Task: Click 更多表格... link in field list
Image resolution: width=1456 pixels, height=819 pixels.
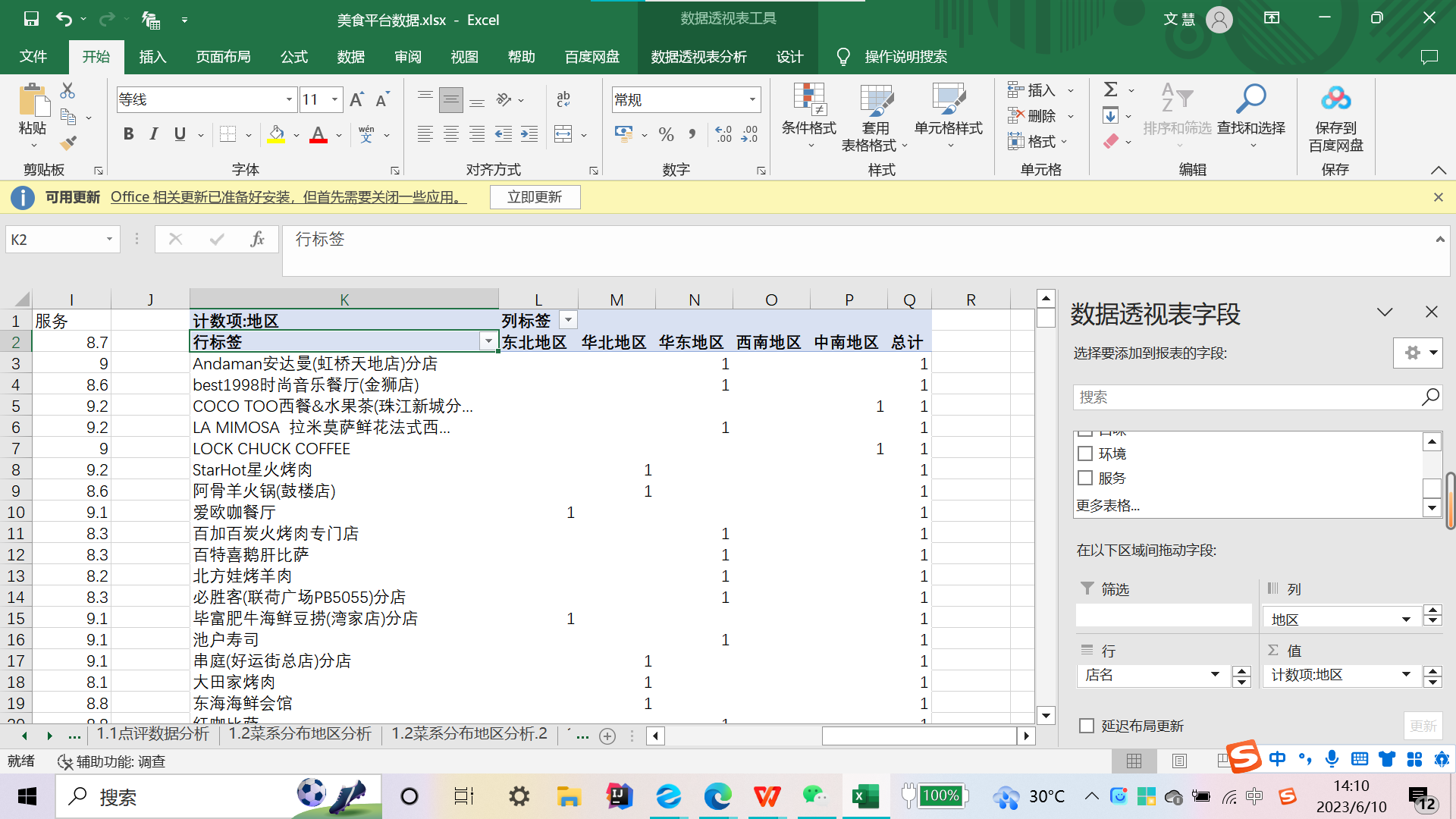Action: (x=1108, y=506)
